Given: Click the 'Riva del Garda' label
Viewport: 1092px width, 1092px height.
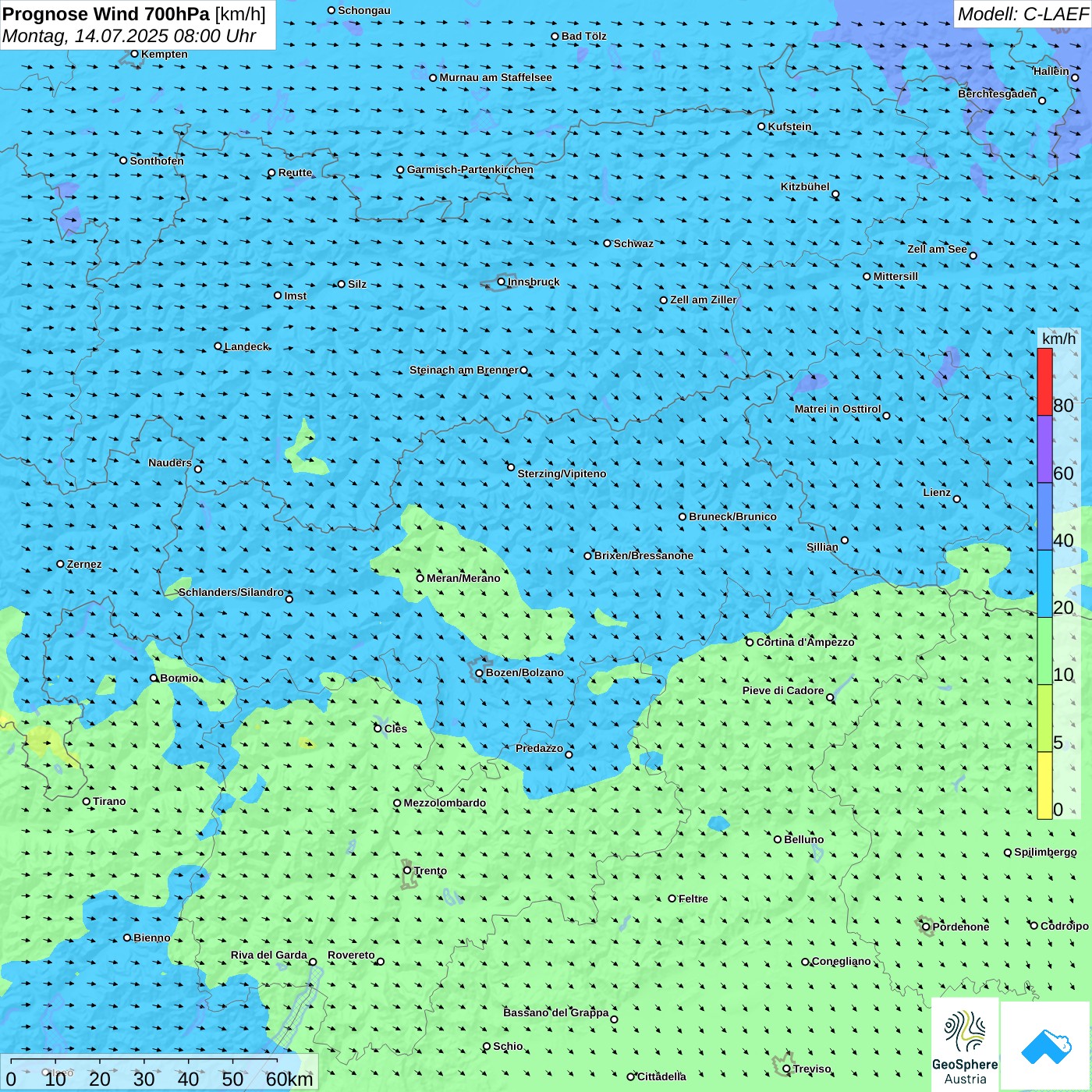Looking at the screenshot, I should 269,955.
